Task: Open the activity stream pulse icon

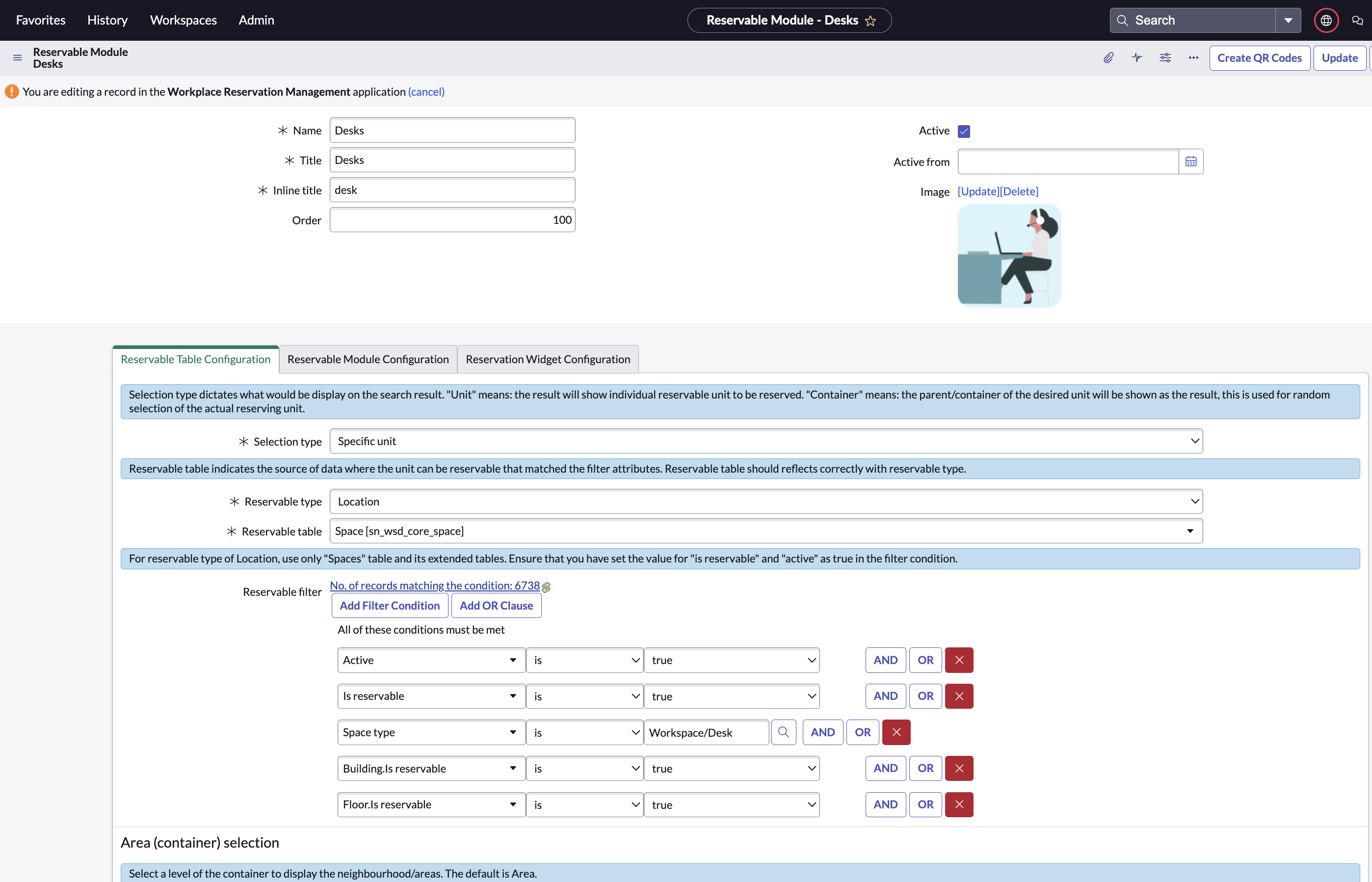Action: [x=1136, y=58]
